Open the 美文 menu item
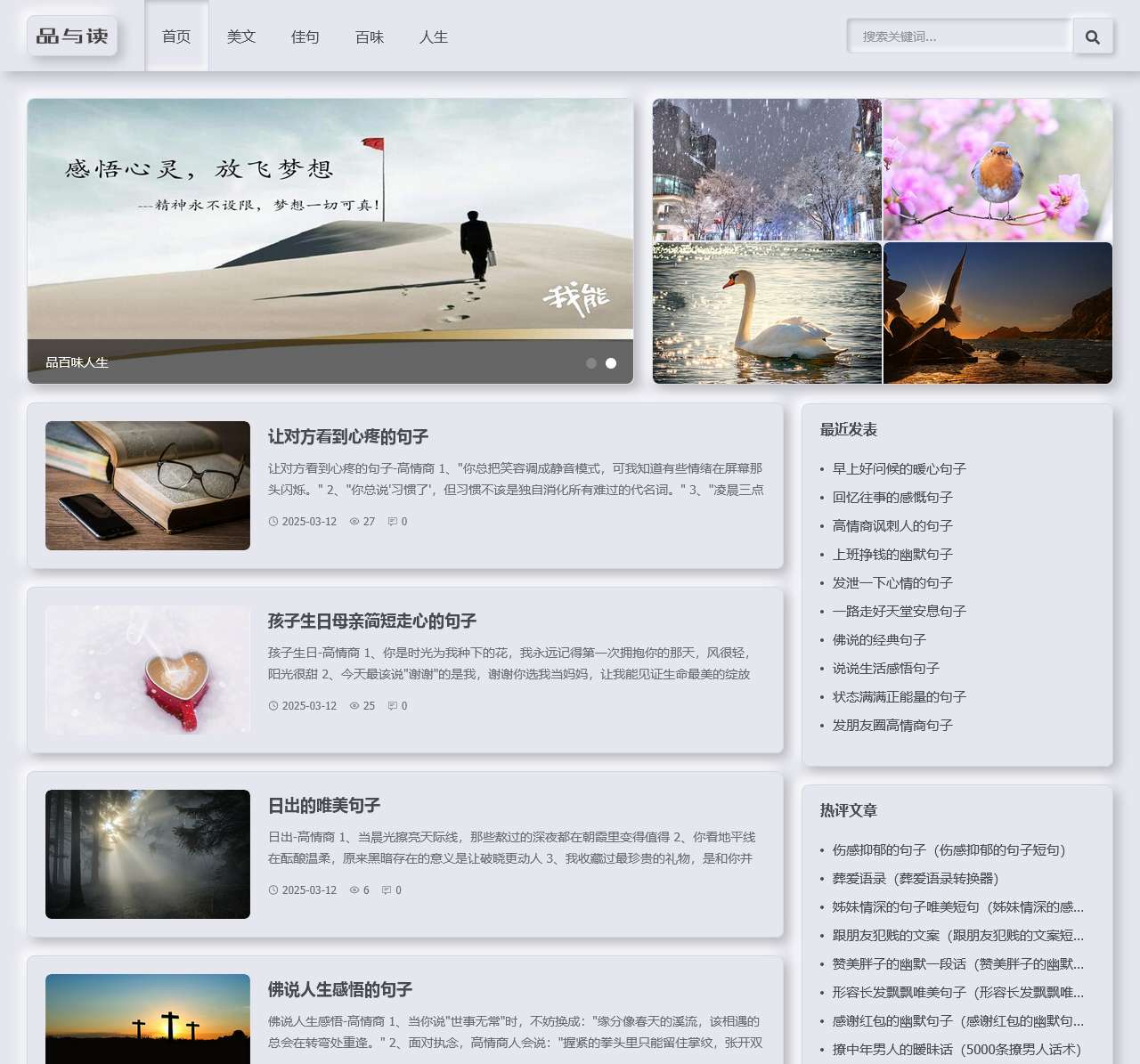The width and height of the screenshot is (1140, 1064). pos(240,37)
